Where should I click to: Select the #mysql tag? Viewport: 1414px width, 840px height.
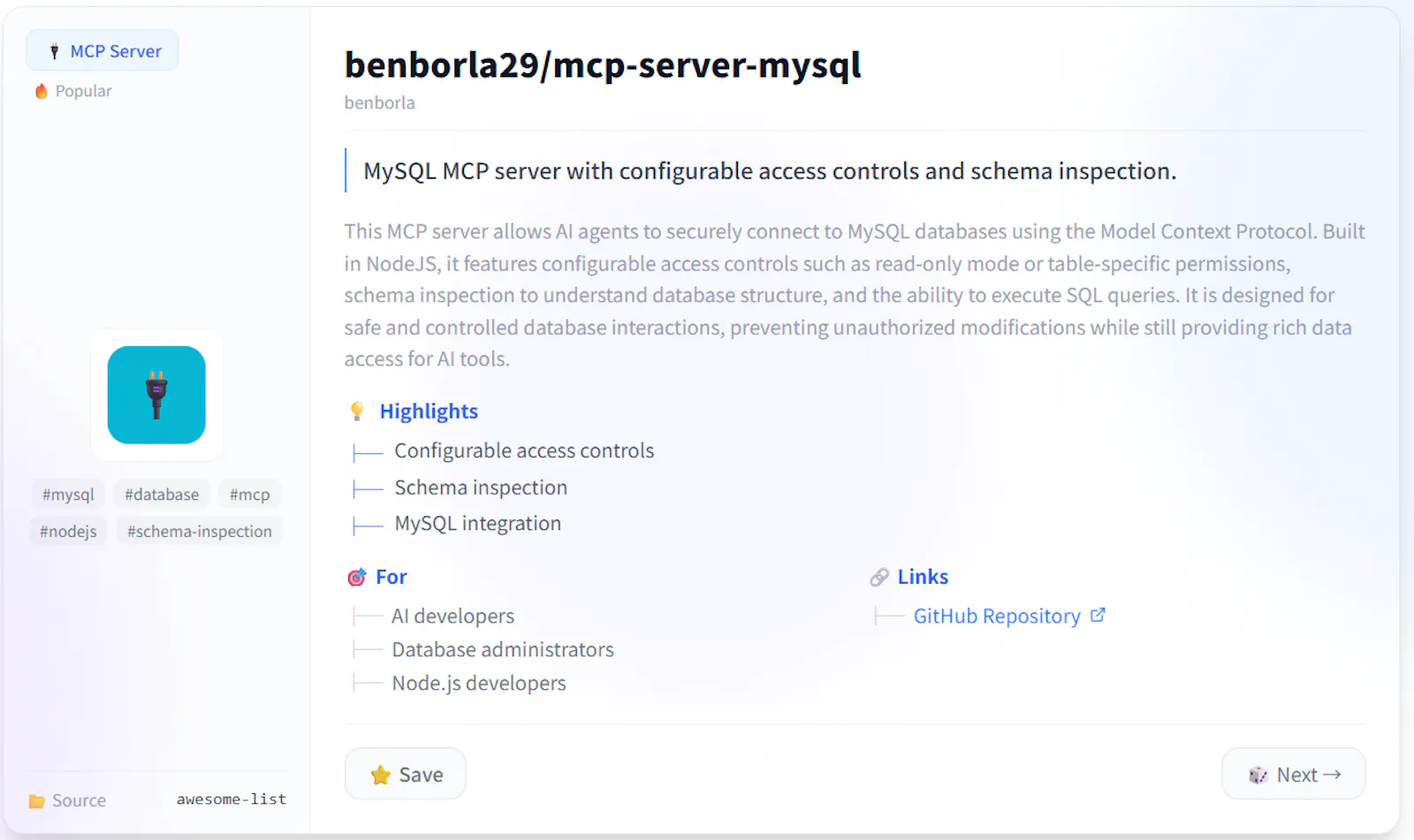(x=68, y=494)
